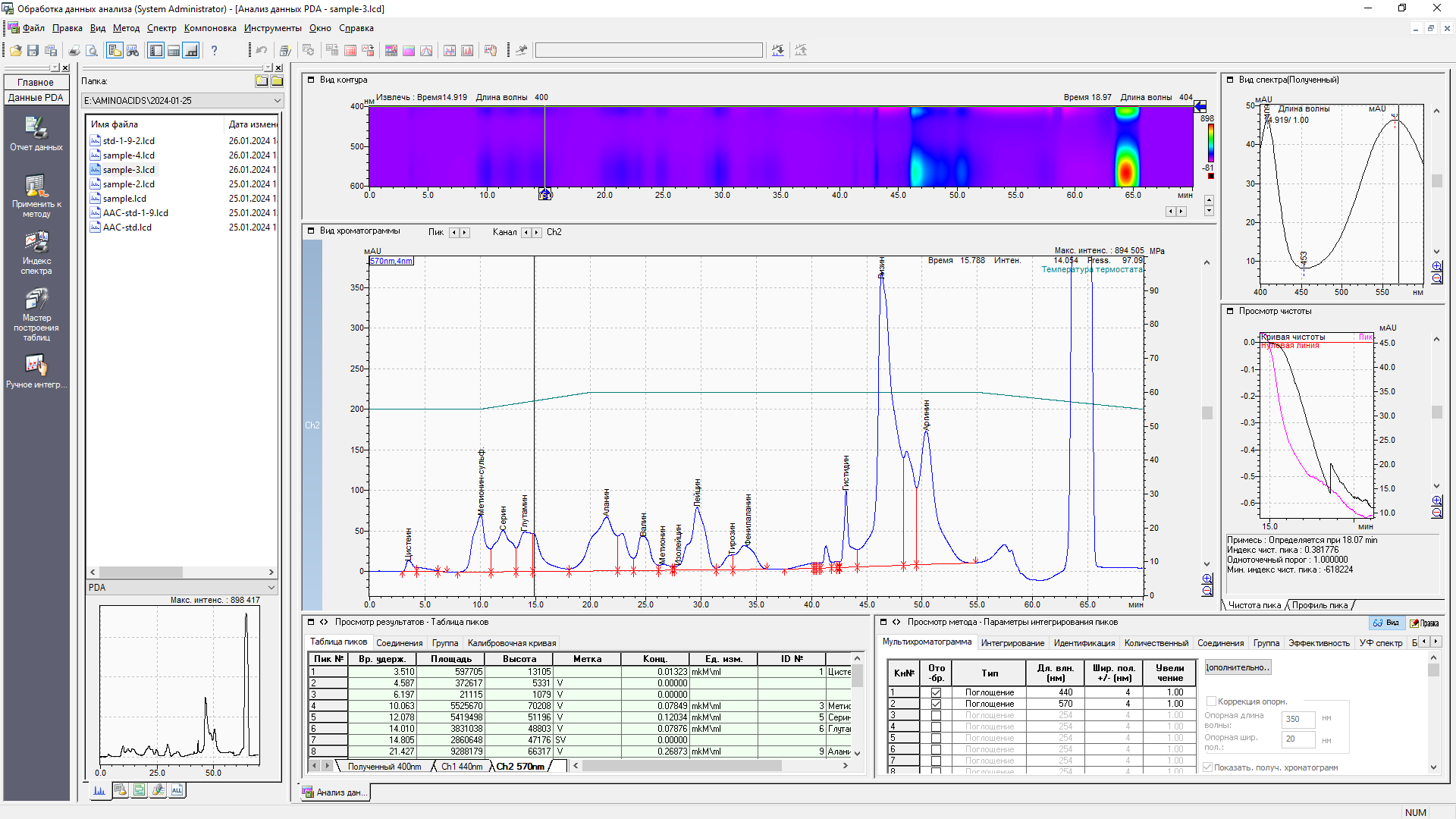Click the Правка button in method view
The height and width of the screenshot is (819, 1456).
(x=1423, y=623)
